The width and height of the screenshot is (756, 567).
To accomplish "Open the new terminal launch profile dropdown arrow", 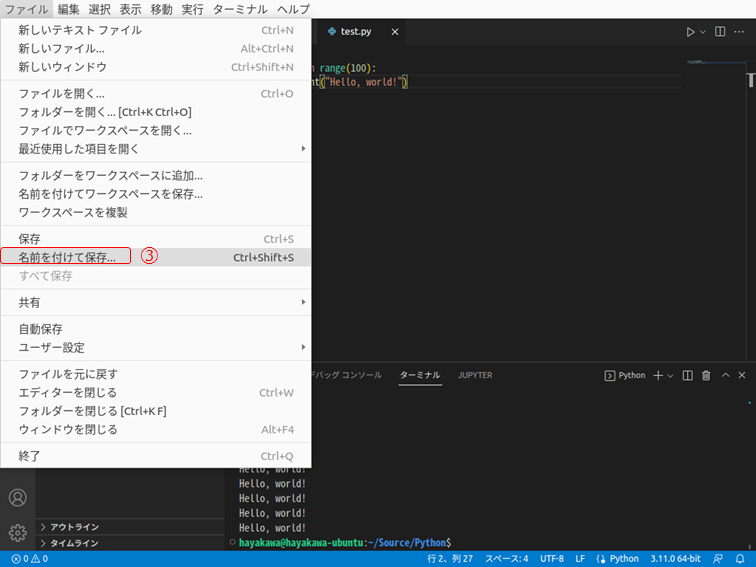I will click(x=671, y=375).
